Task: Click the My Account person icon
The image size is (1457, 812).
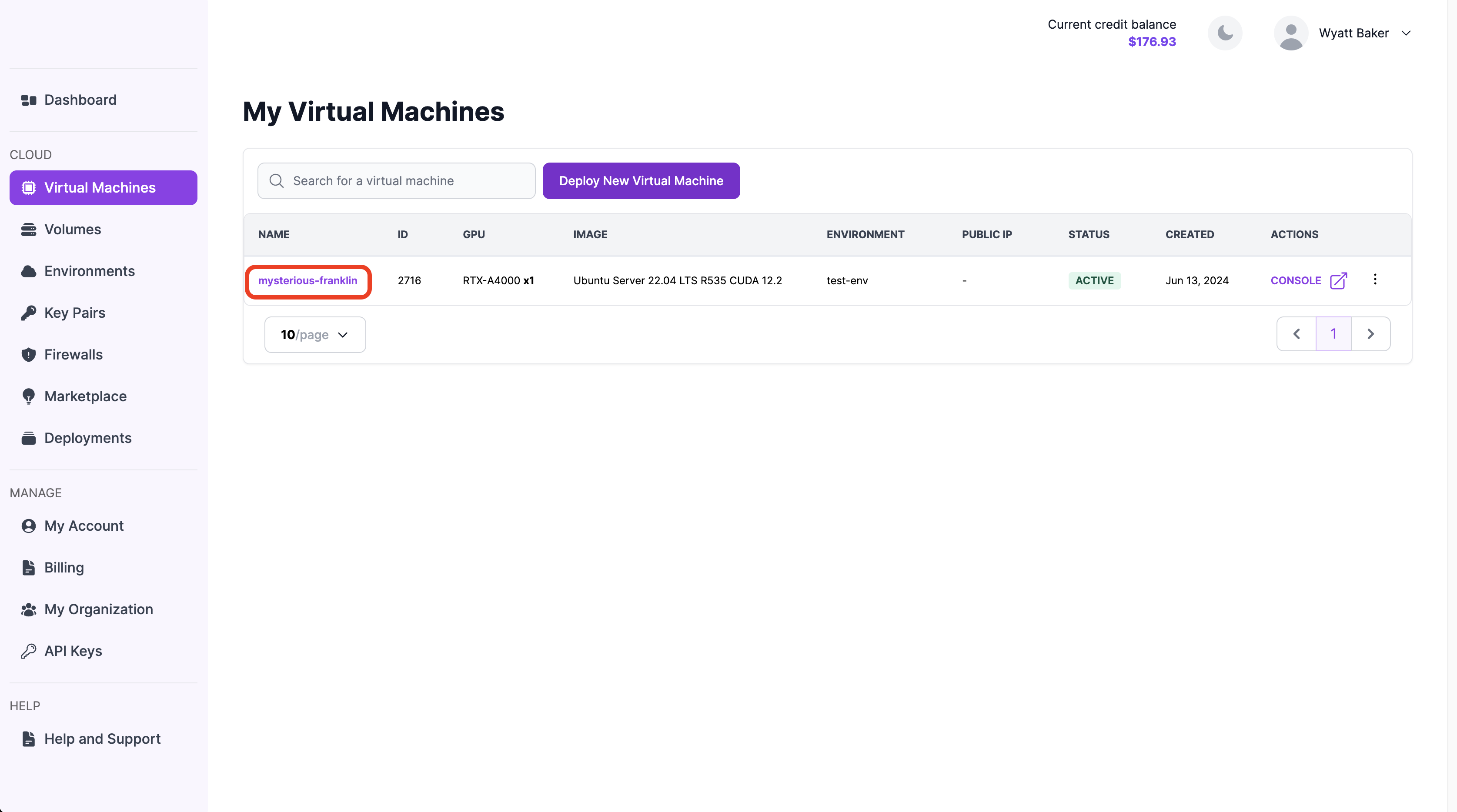Action: [28, 526]
